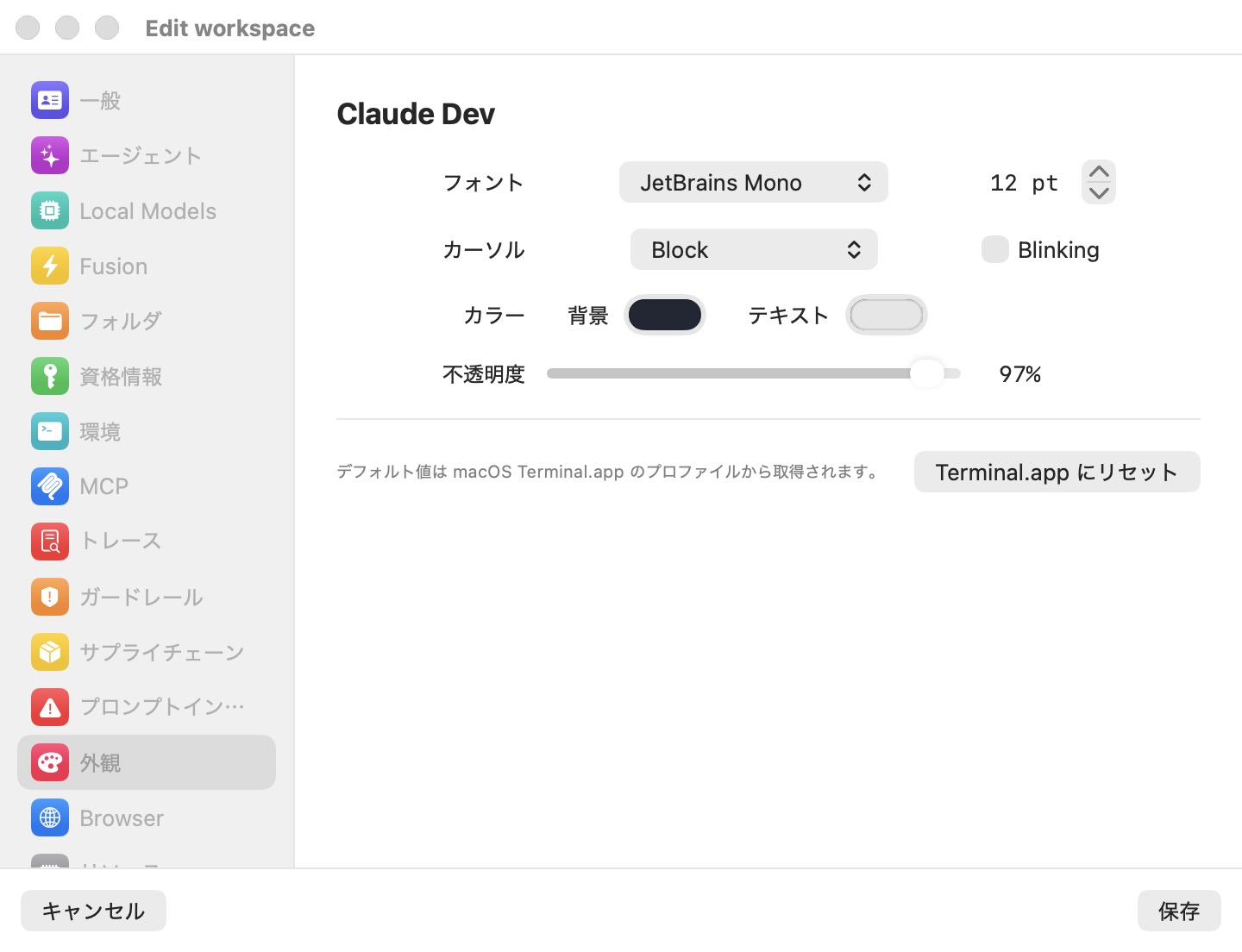
Task: Click the 資格情報 key icon
Action: pos(50,376)
